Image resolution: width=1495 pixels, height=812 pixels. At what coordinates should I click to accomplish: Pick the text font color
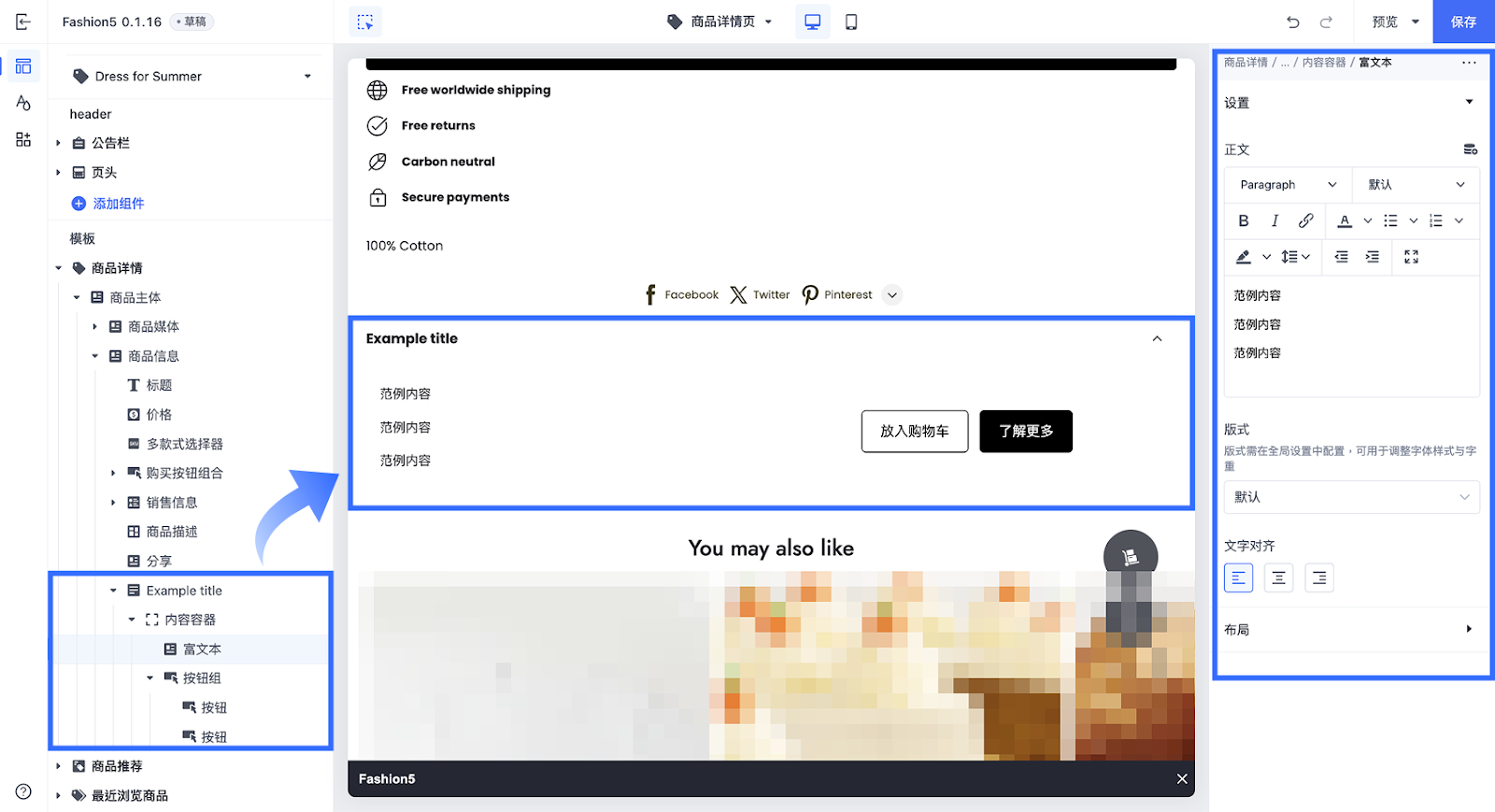click(1345, 221)
